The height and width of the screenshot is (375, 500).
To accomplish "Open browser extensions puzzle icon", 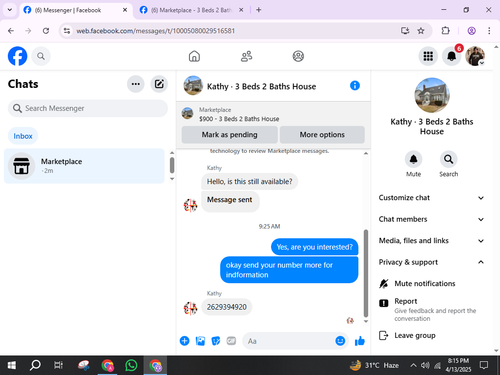I will click(x=445, y=31).
